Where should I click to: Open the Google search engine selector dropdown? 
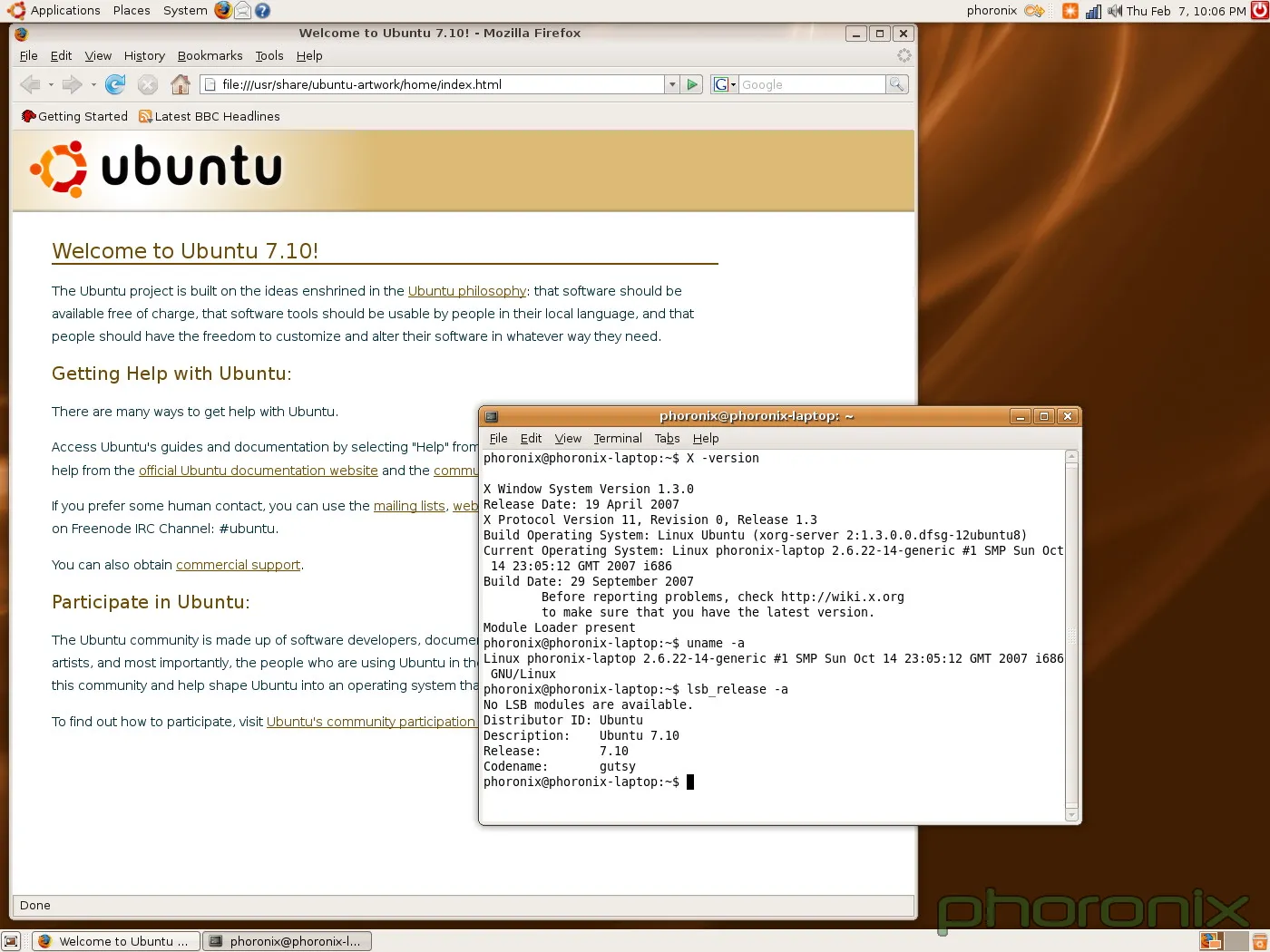tap(724, 84)
